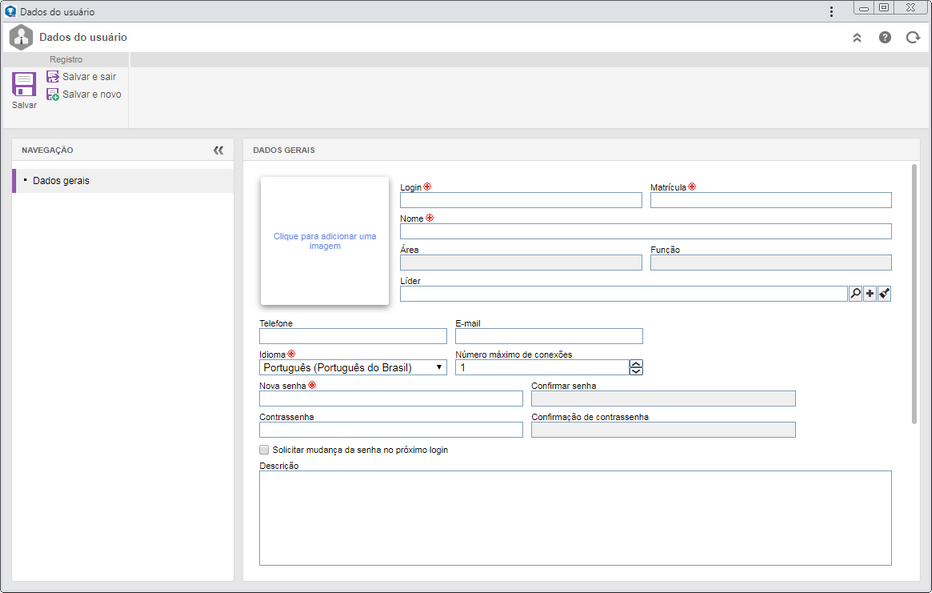Click the Nome input field
The height and width of the screenshot is (593, 932).
click(x=646, y=231)
